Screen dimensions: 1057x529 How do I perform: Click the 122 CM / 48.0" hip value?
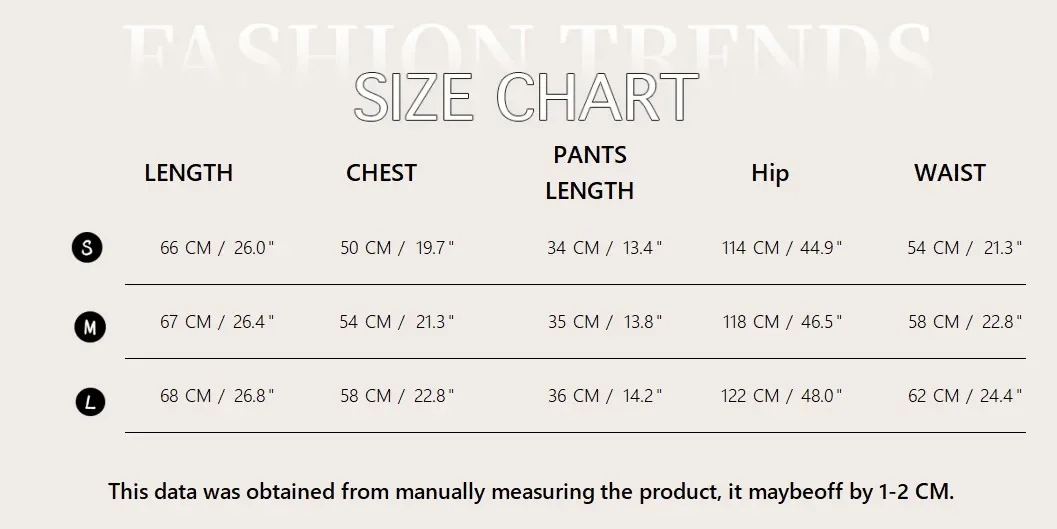(782, 396)
